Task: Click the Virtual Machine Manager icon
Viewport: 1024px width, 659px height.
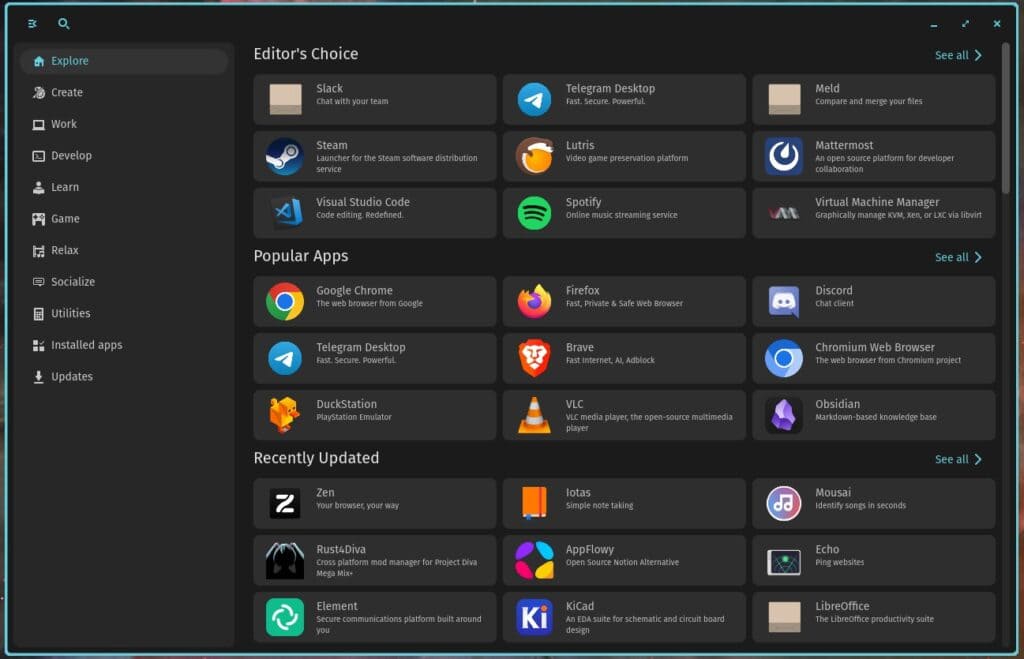Action: click(x=784, y=213)
